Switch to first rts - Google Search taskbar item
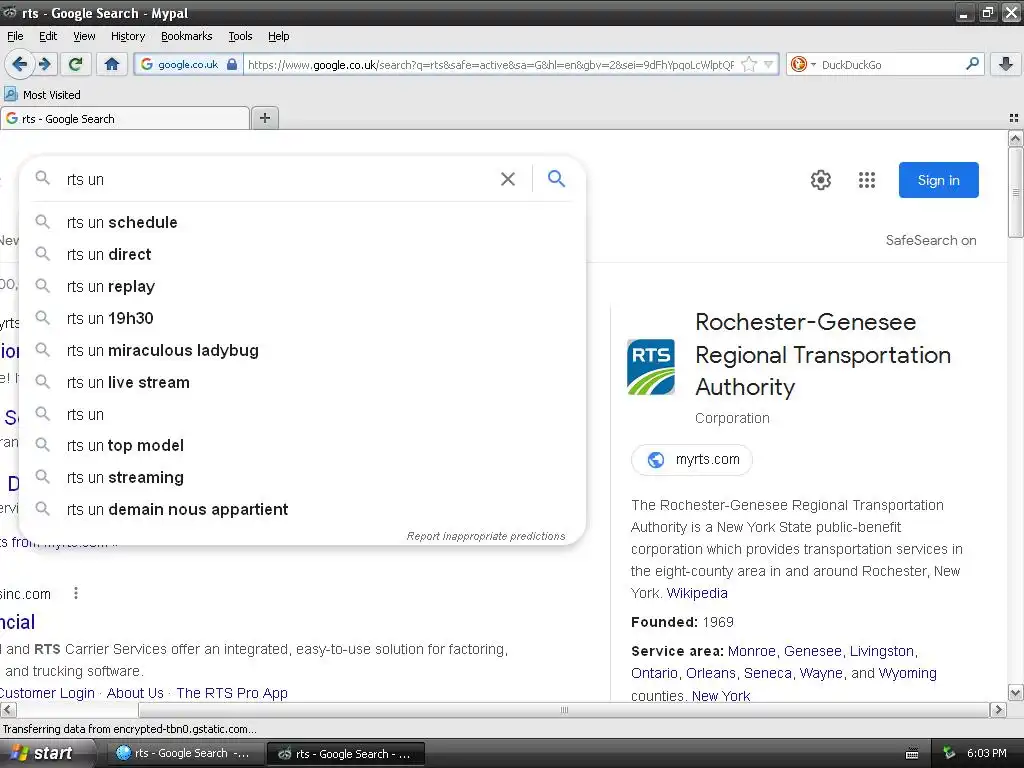This screenshot has height=768, width=1024. point(183,753)
